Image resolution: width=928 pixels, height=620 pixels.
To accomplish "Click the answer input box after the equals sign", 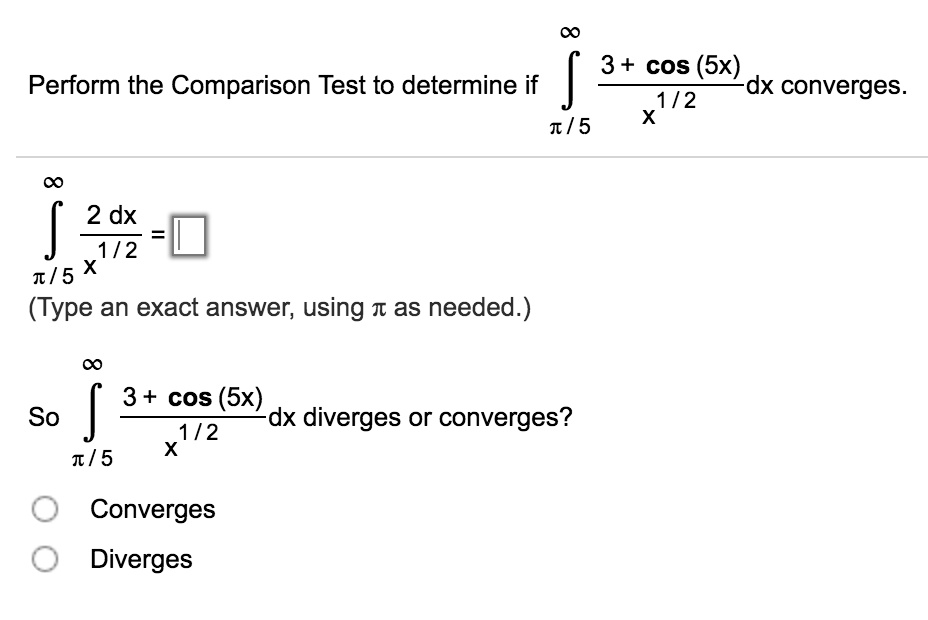I will point(189,236).
